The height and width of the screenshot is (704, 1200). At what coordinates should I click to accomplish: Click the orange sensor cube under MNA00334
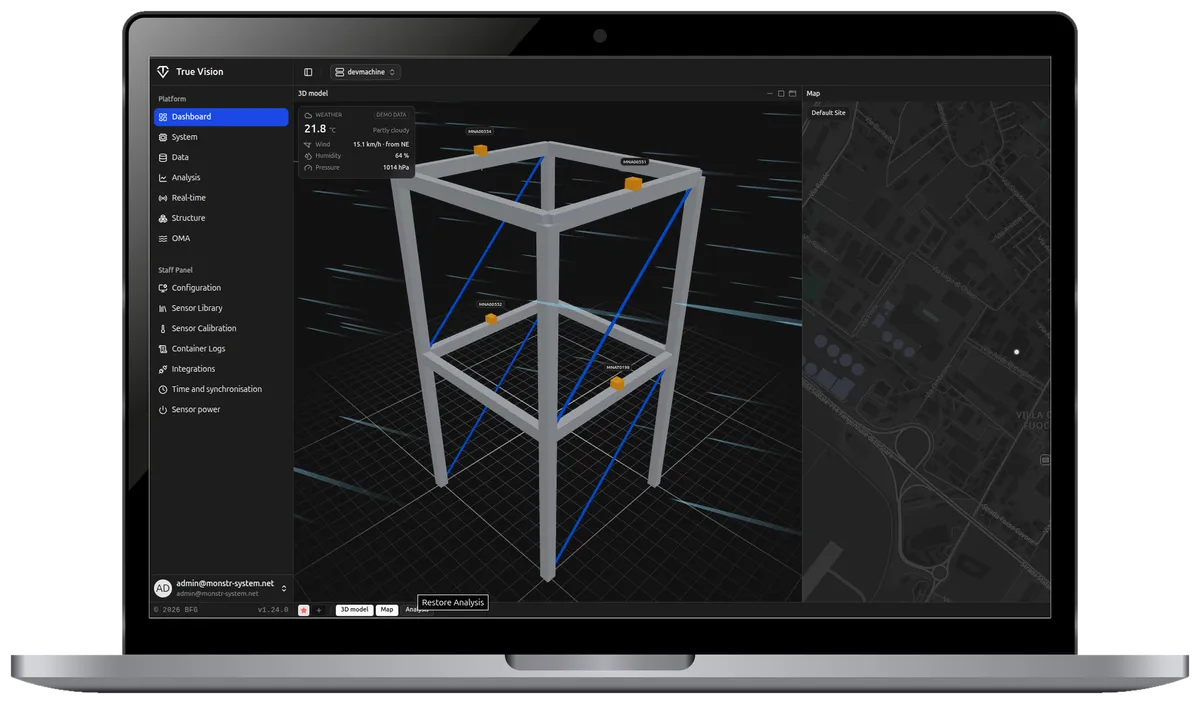480,150
